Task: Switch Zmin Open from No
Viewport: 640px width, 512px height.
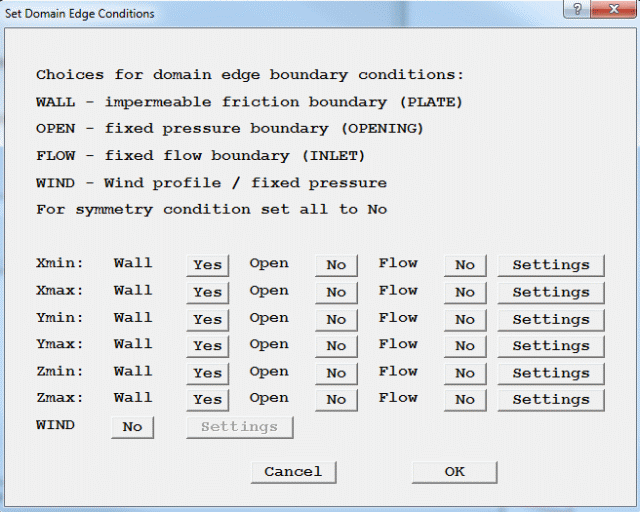Action: (x=336, y=372)
